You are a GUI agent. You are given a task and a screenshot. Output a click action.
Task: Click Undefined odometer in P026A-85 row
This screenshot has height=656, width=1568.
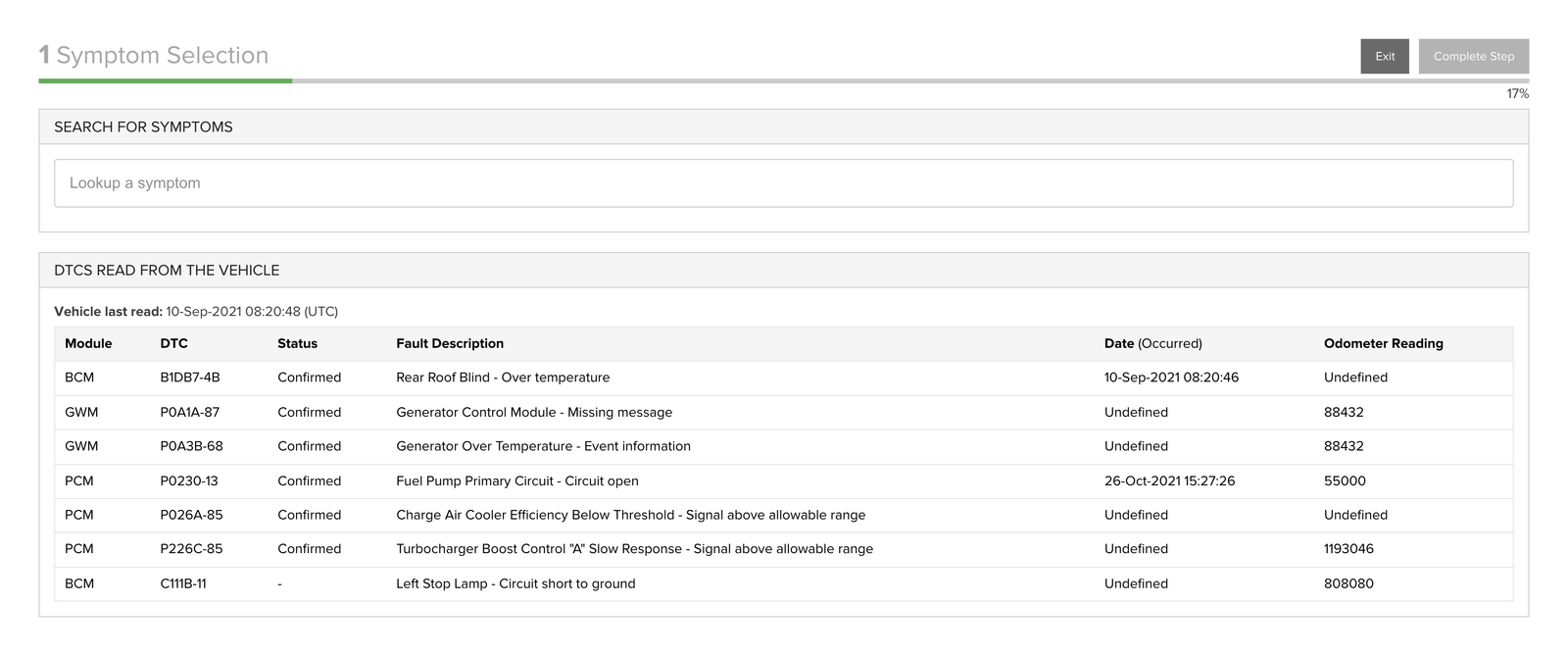pos(1355,515)
